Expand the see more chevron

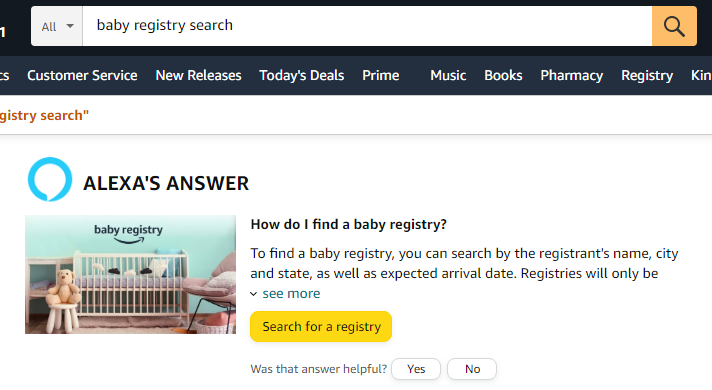(254, 294)
